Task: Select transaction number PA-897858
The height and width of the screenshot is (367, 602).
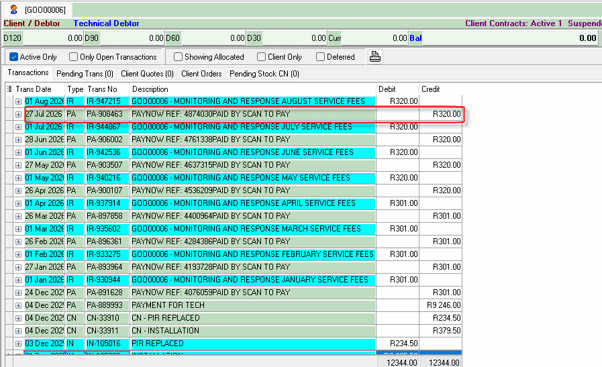Action: [104, 216]
